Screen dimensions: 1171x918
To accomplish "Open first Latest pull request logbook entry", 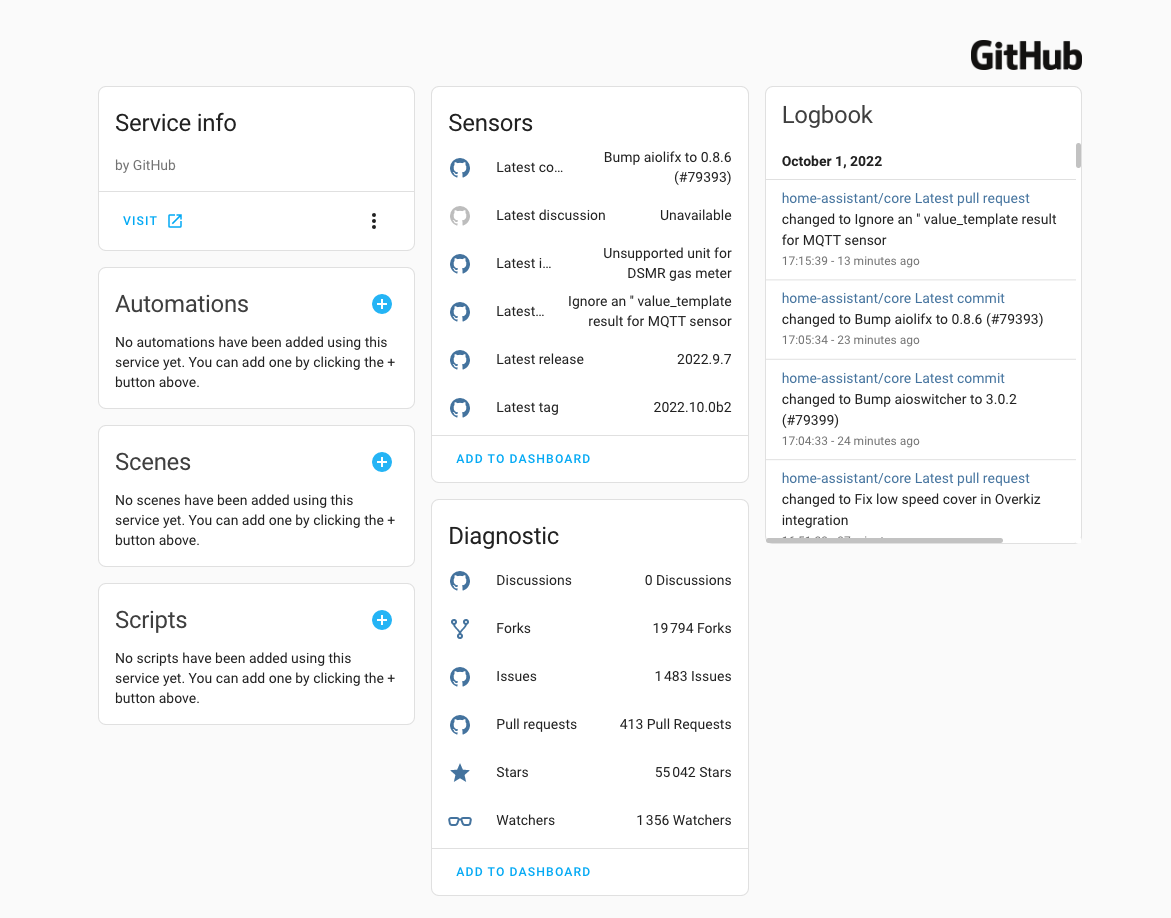I will click(x=905, y=199).
